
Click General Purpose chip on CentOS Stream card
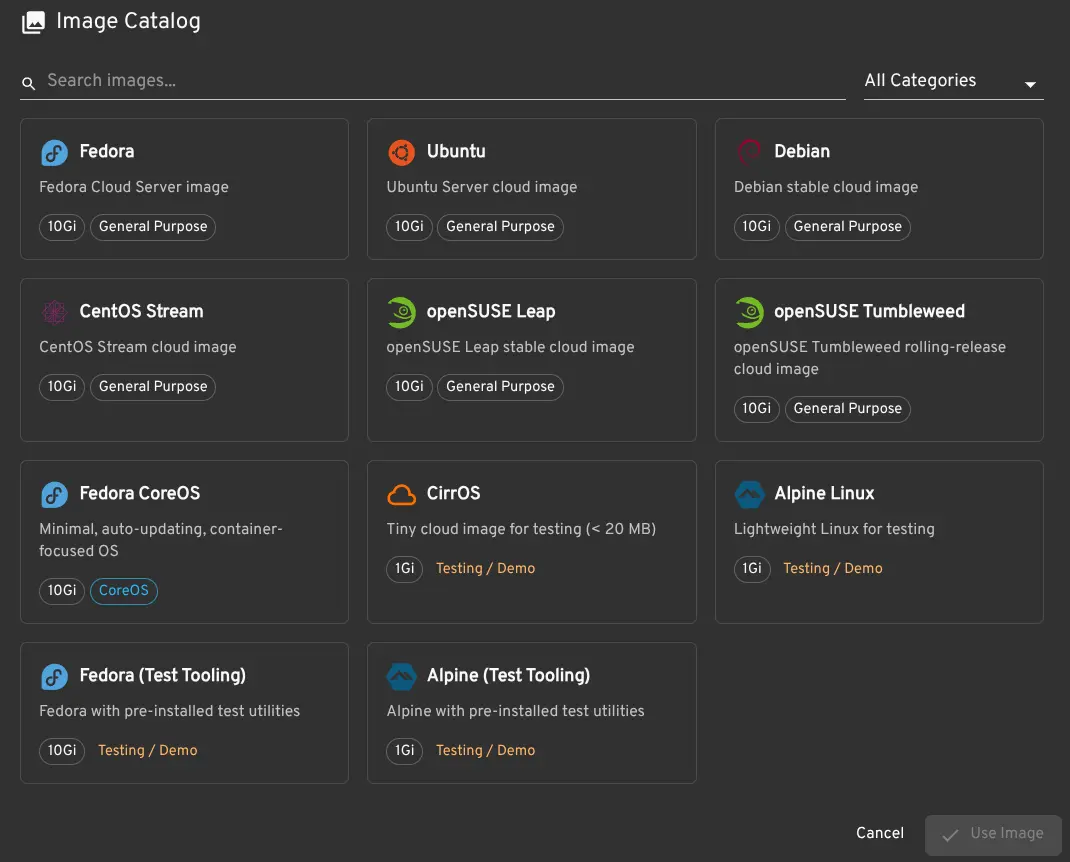[153, 386]
